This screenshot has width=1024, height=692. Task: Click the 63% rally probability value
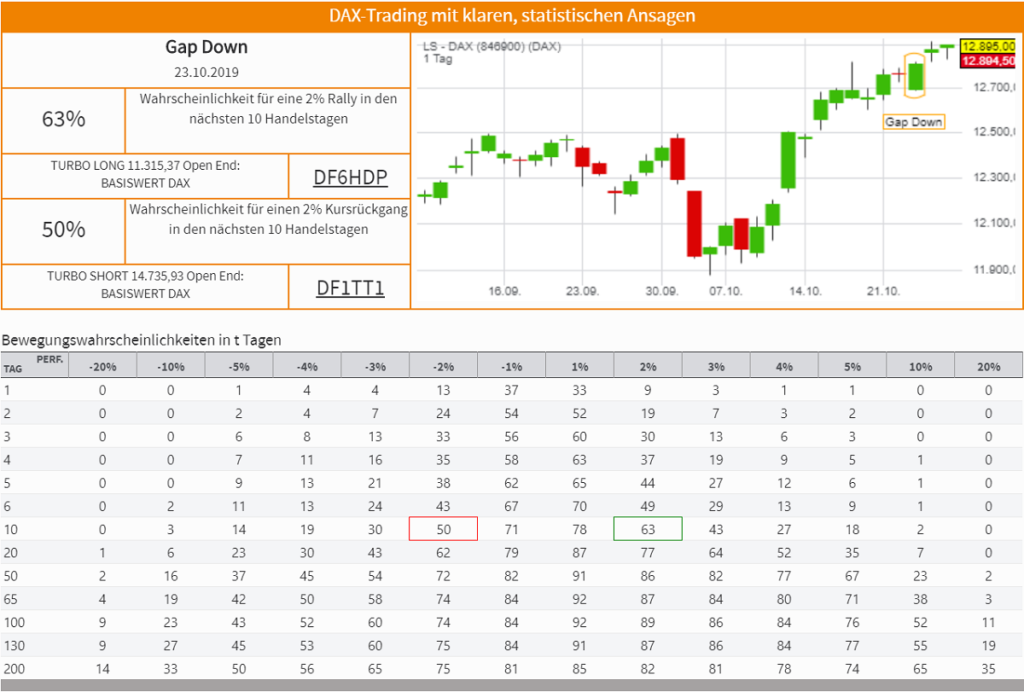(x=63, y=119)
